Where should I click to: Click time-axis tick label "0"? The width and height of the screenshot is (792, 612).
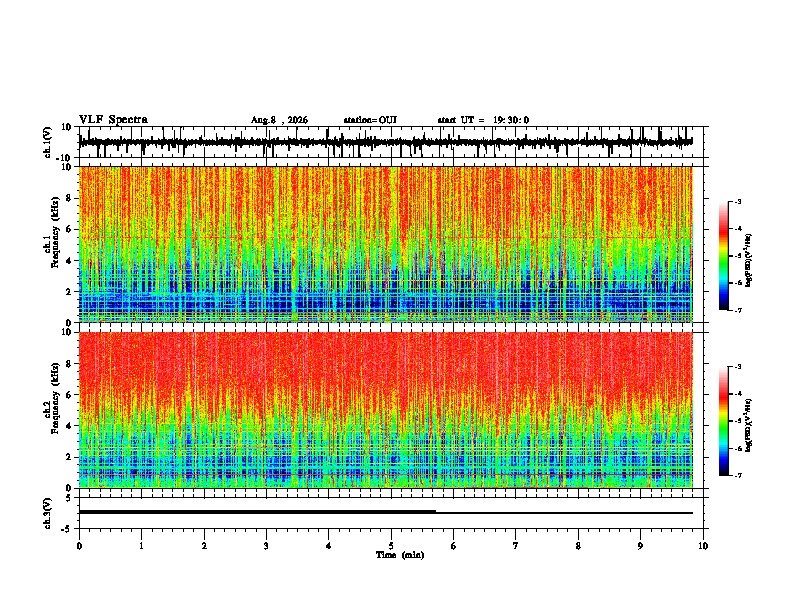[x=79, y=546]
